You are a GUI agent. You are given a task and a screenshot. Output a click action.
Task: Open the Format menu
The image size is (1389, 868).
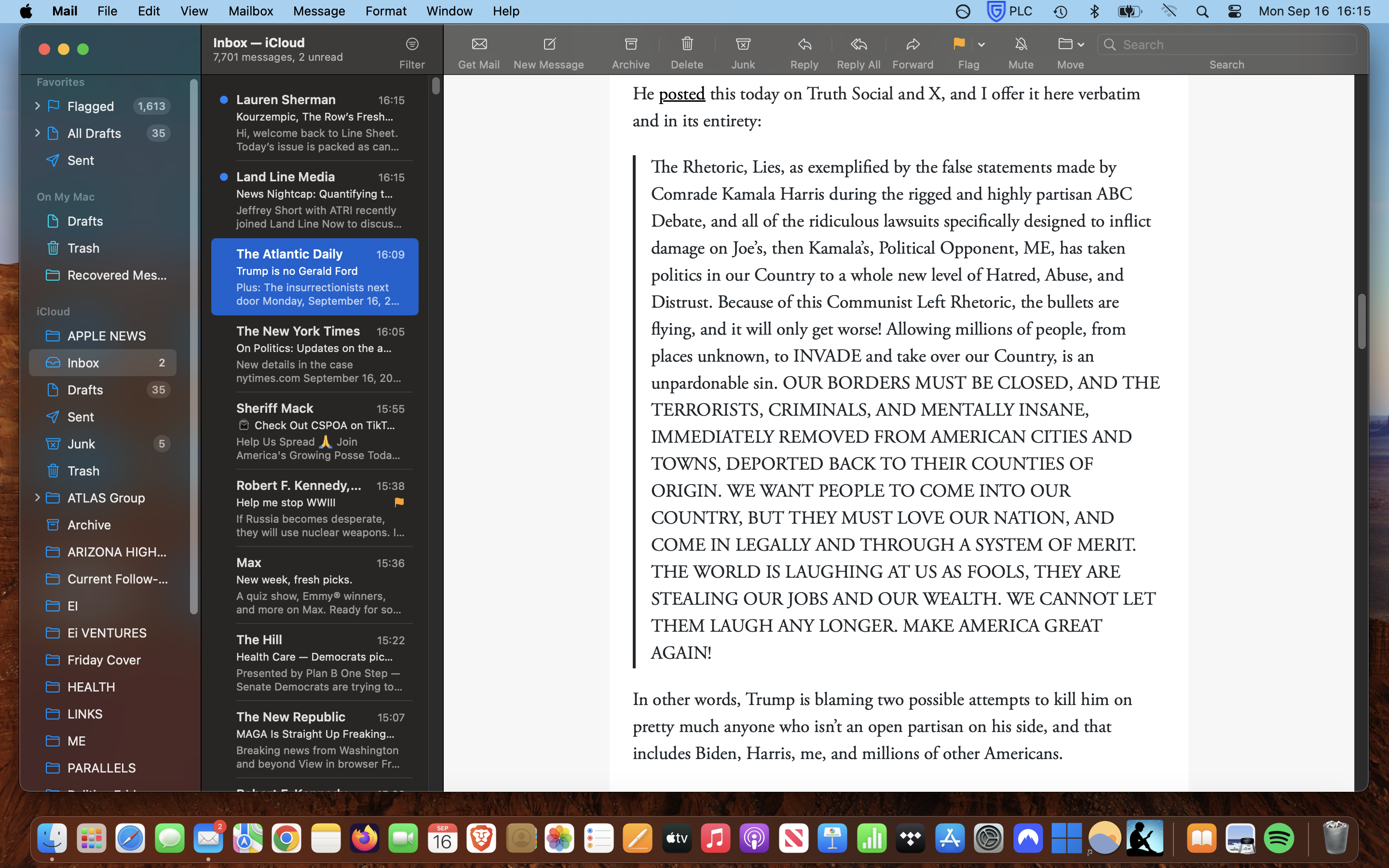386,12
